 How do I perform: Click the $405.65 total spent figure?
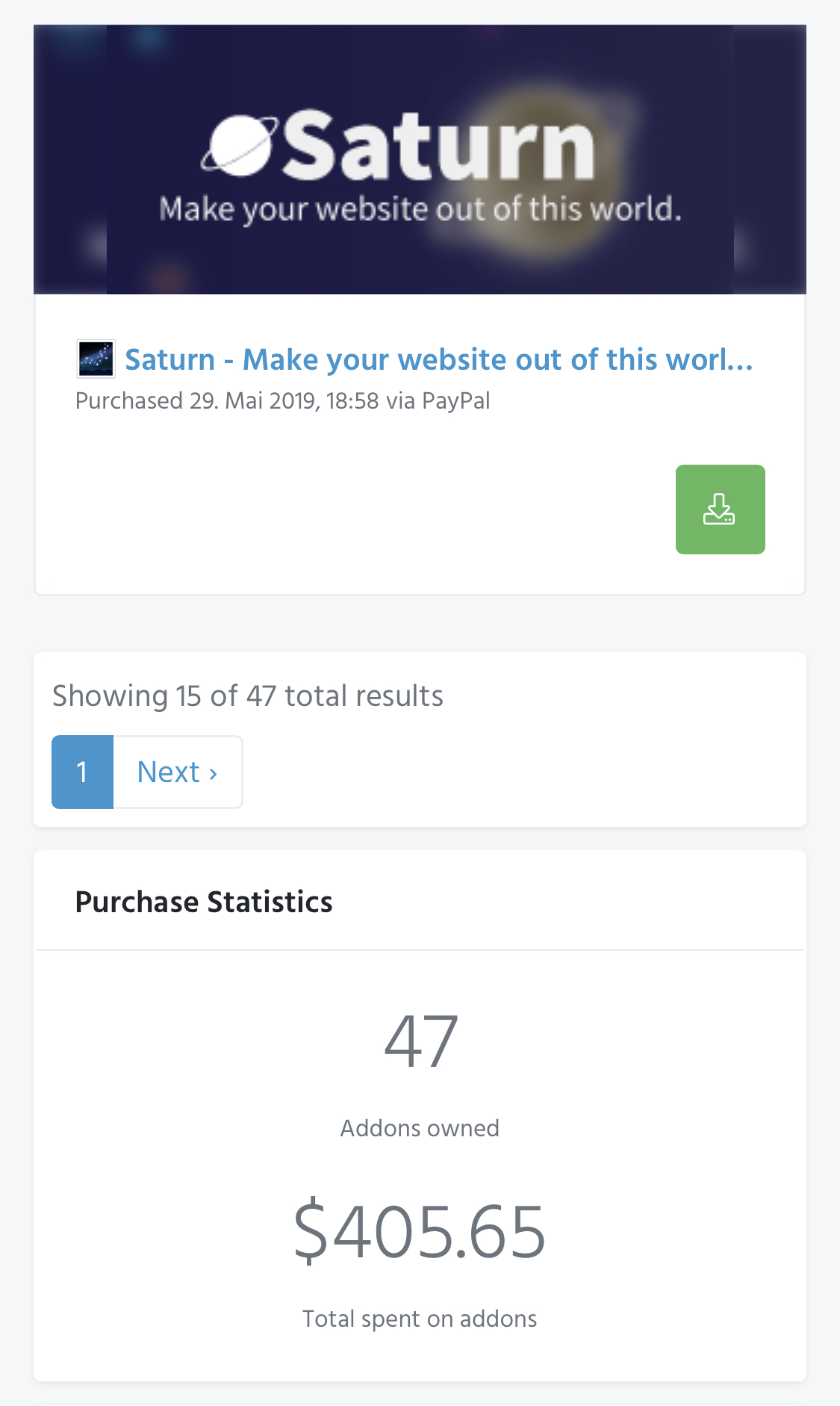pyautogui.click(x=420, y=1231)
